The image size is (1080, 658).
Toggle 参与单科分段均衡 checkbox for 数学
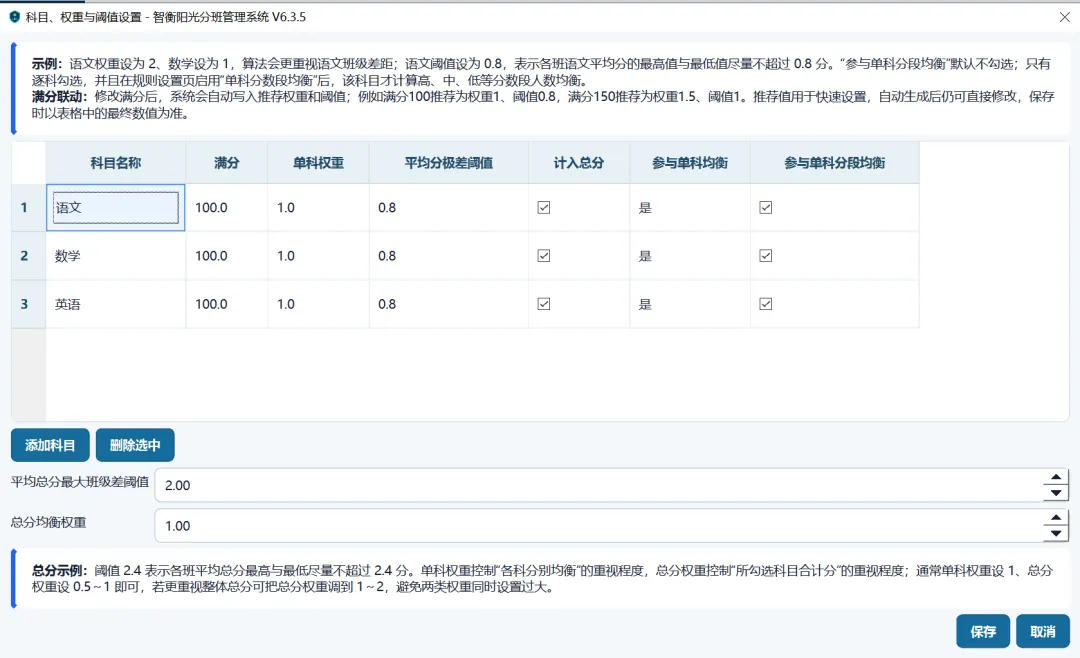pyautogui.click(x=765, y=256)
